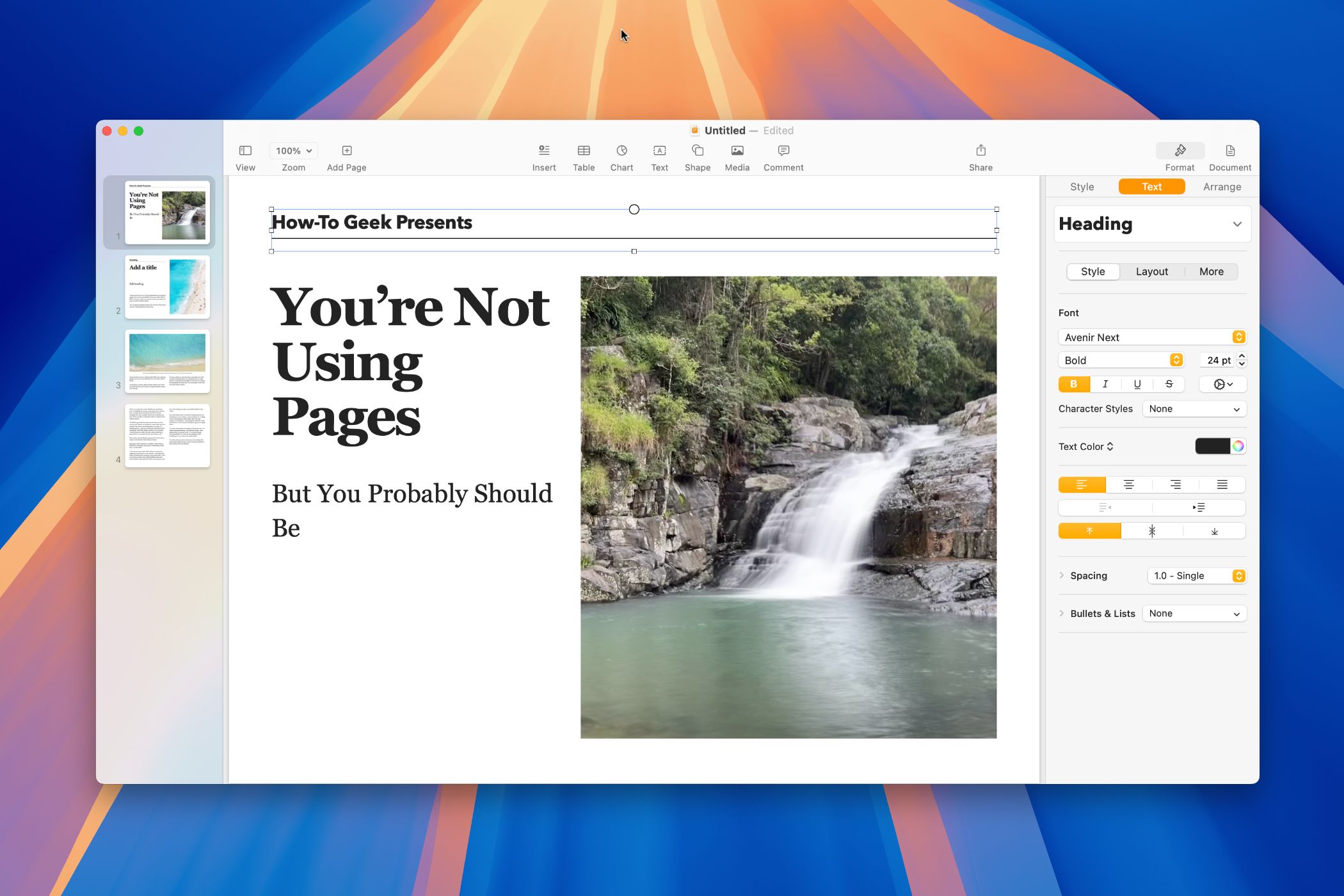Click the Comment insert icon

pos(783,151)
